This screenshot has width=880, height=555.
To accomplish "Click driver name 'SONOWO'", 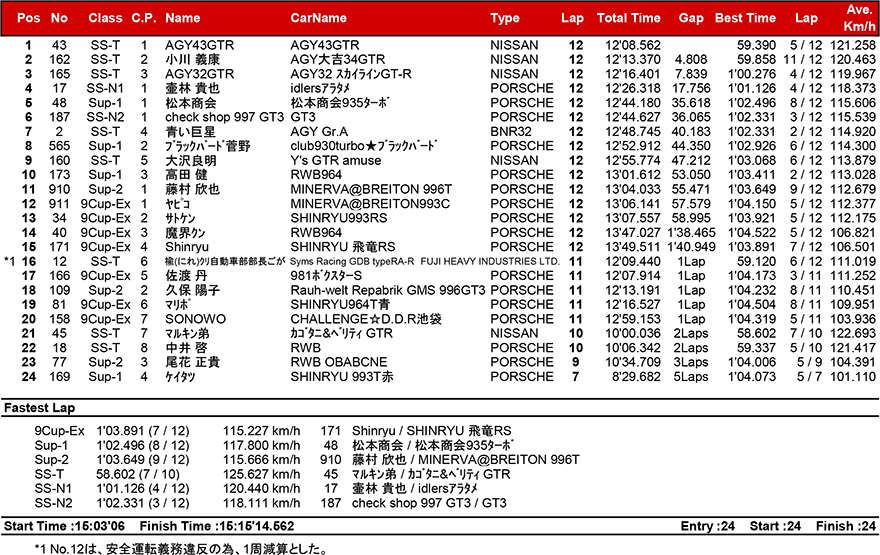I will click(195, 319).
